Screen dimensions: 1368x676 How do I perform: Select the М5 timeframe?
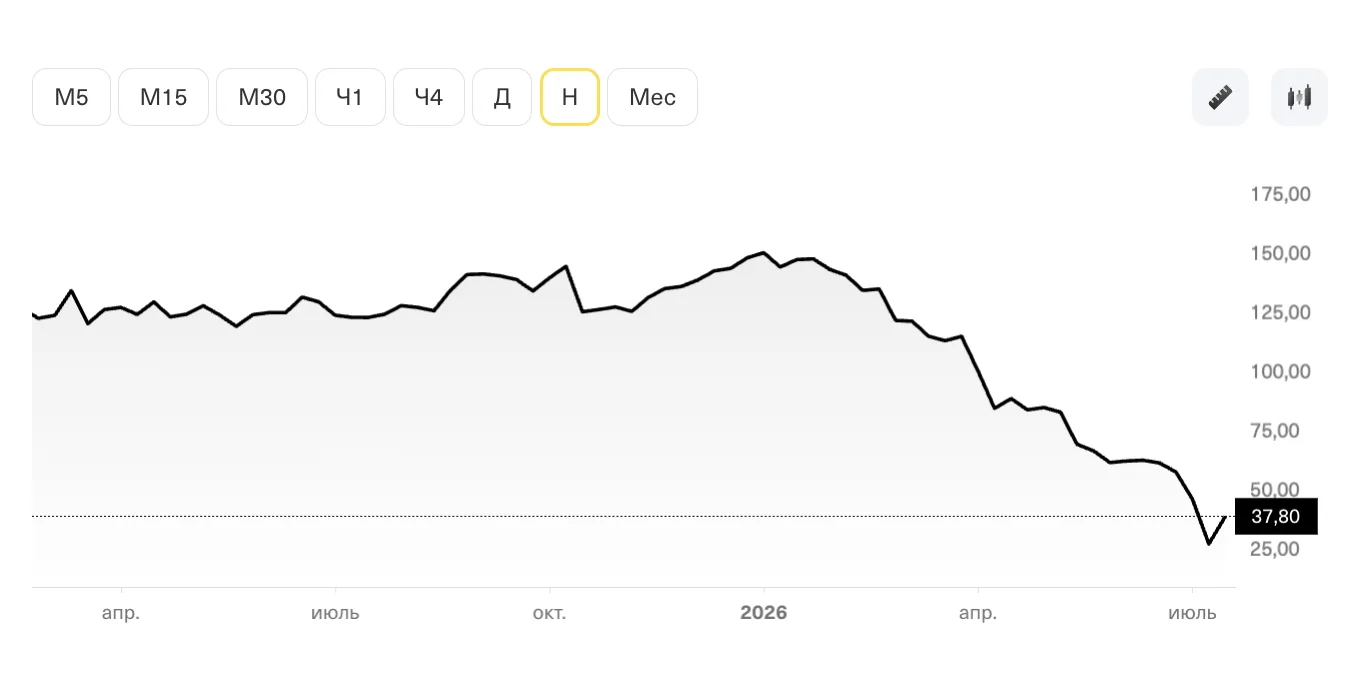click(71, 97)
